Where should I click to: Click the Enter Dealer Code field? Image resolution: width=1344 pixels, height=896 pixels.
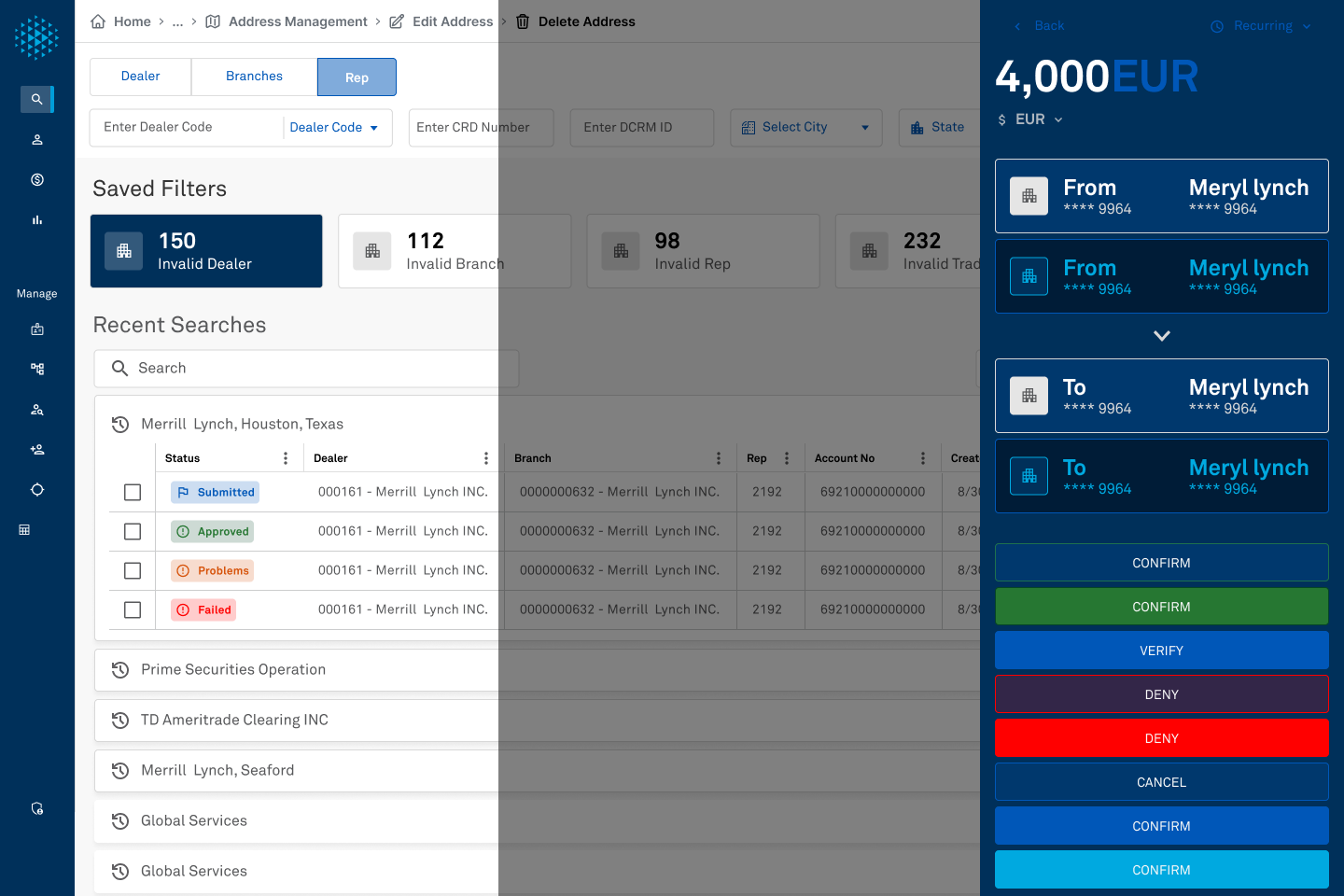[x=187, y=128]
